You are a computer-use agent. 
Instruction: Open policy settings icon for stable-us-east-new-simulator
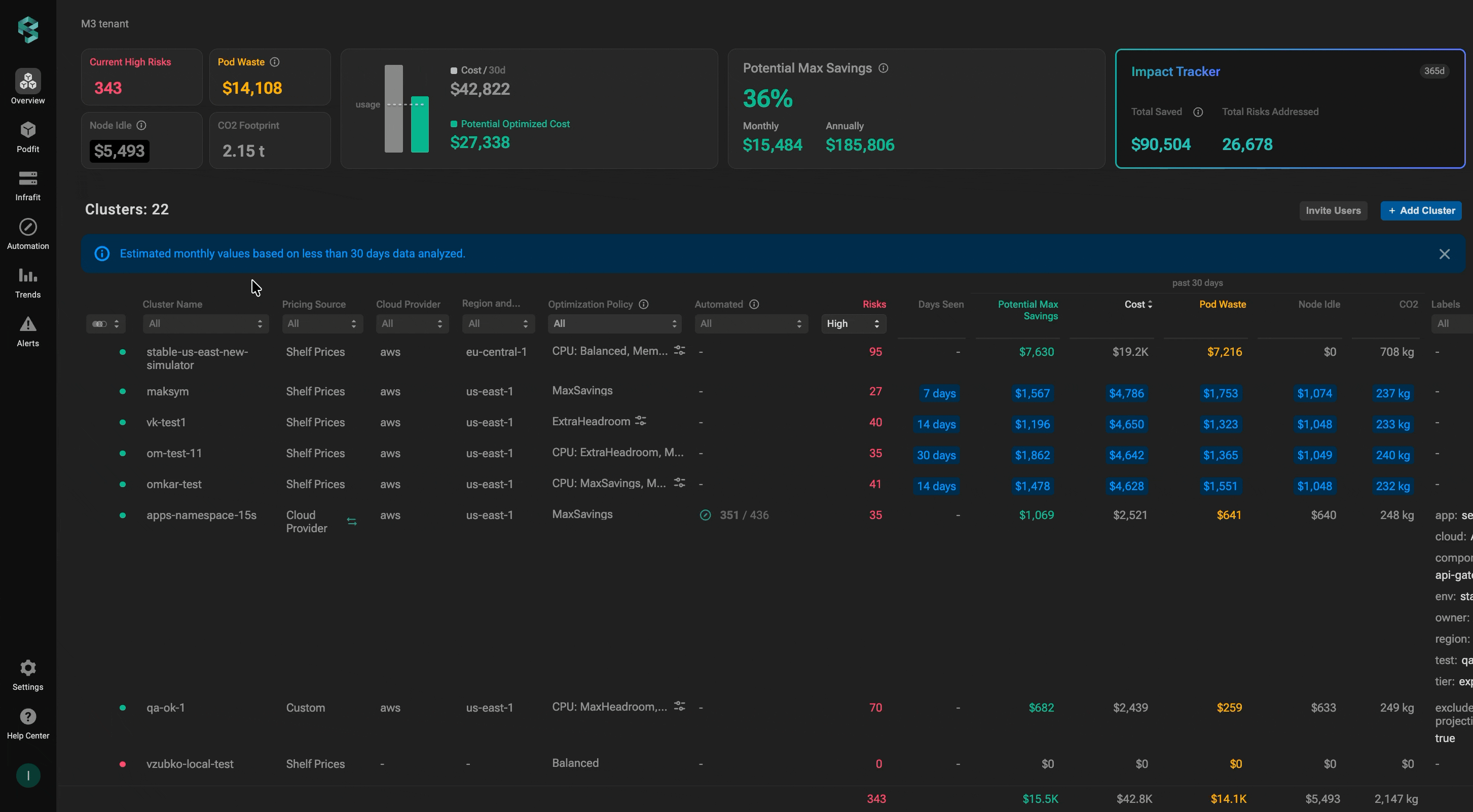(679, 351)
